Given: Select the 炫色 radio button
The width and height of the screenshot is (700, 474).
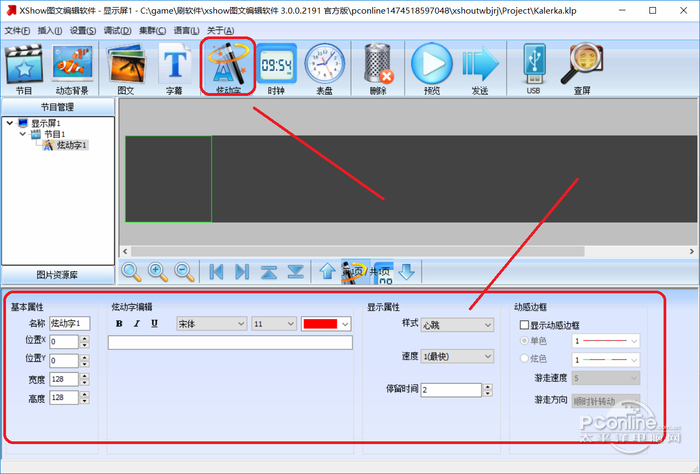Looking at the screenshot, I should point(525,358).
